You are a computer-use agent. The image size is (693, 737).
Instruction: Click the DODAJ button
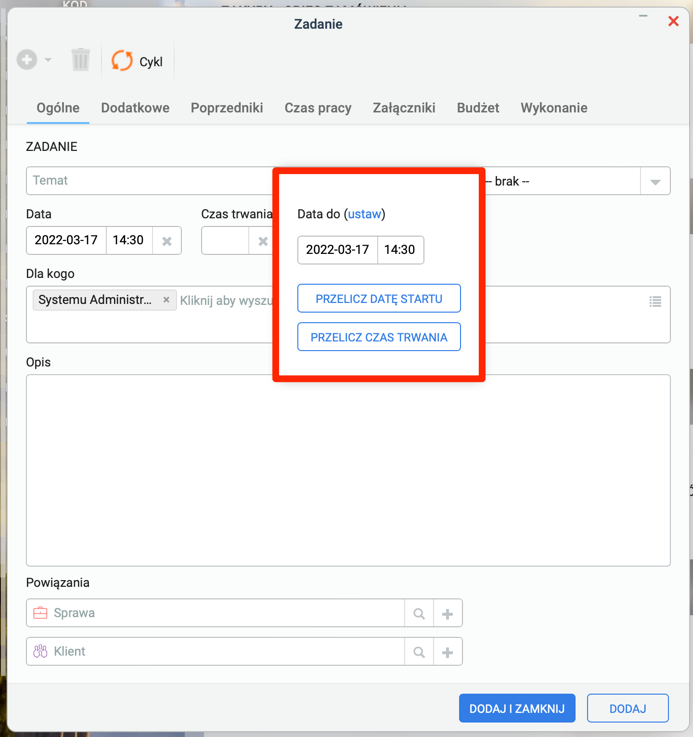tap(628, 708)
